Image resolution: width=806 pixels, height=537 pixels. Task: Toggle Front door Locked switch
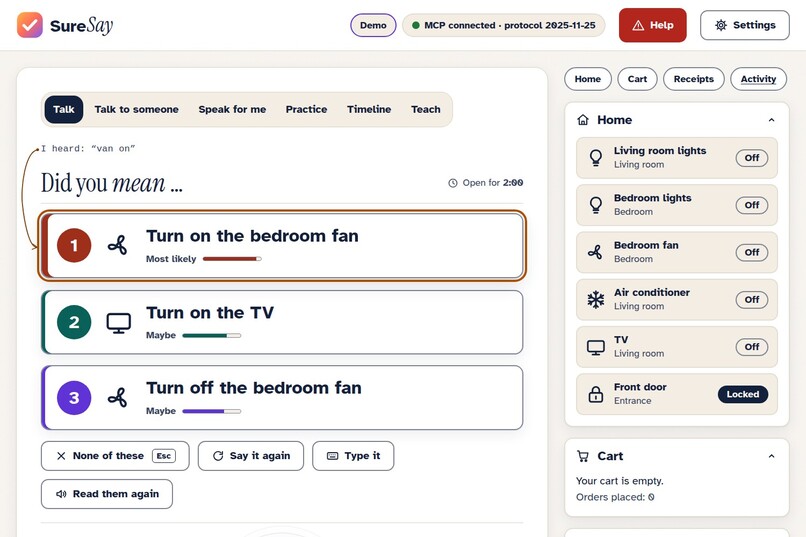[x=743, y=394]
